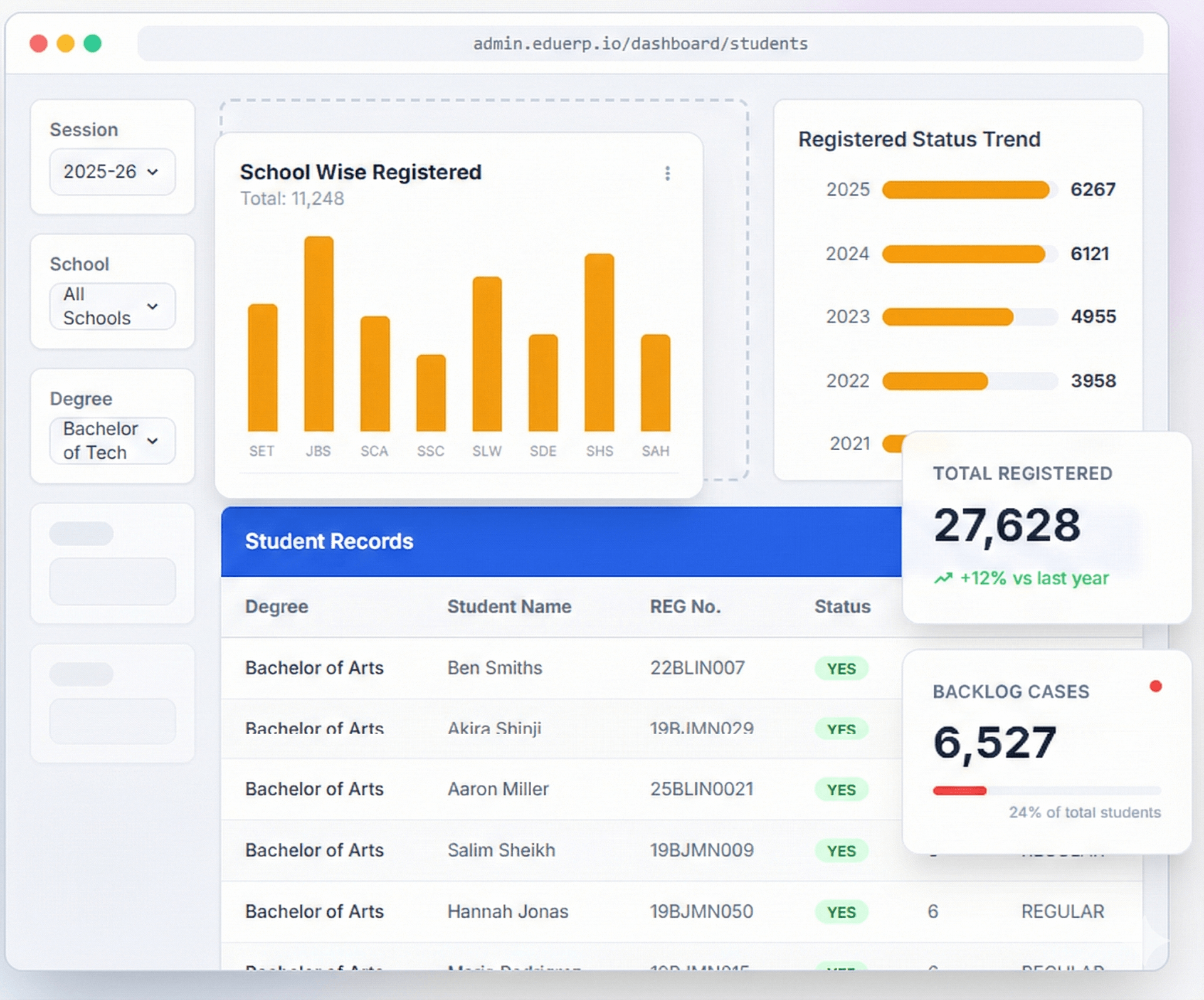1204x1000 pixels.
Task: Focus the browser address bar URL
Action: coord(640,43)
